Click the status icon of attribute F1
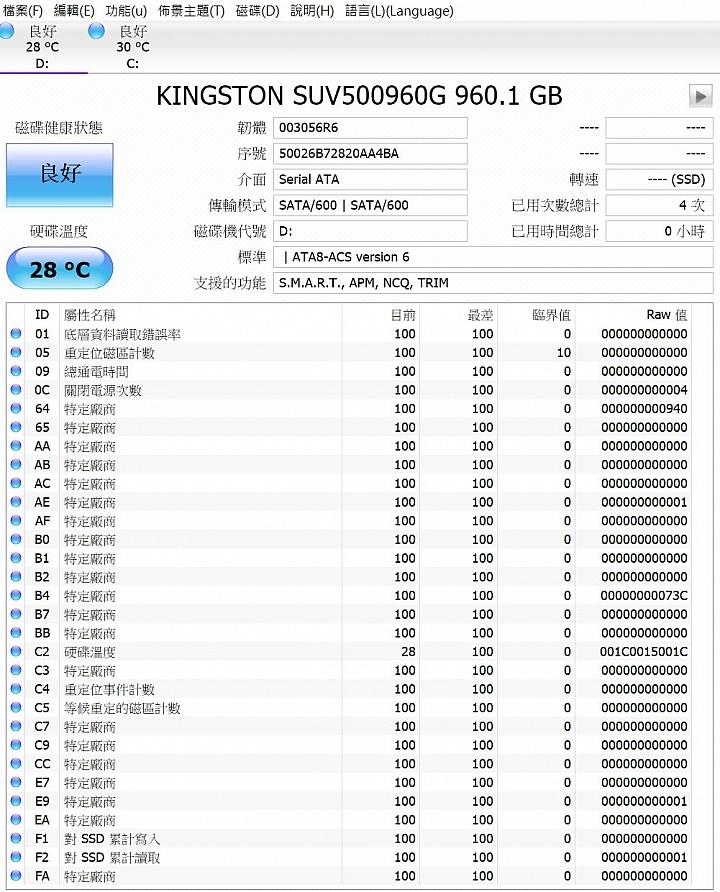 pos(16,838)
